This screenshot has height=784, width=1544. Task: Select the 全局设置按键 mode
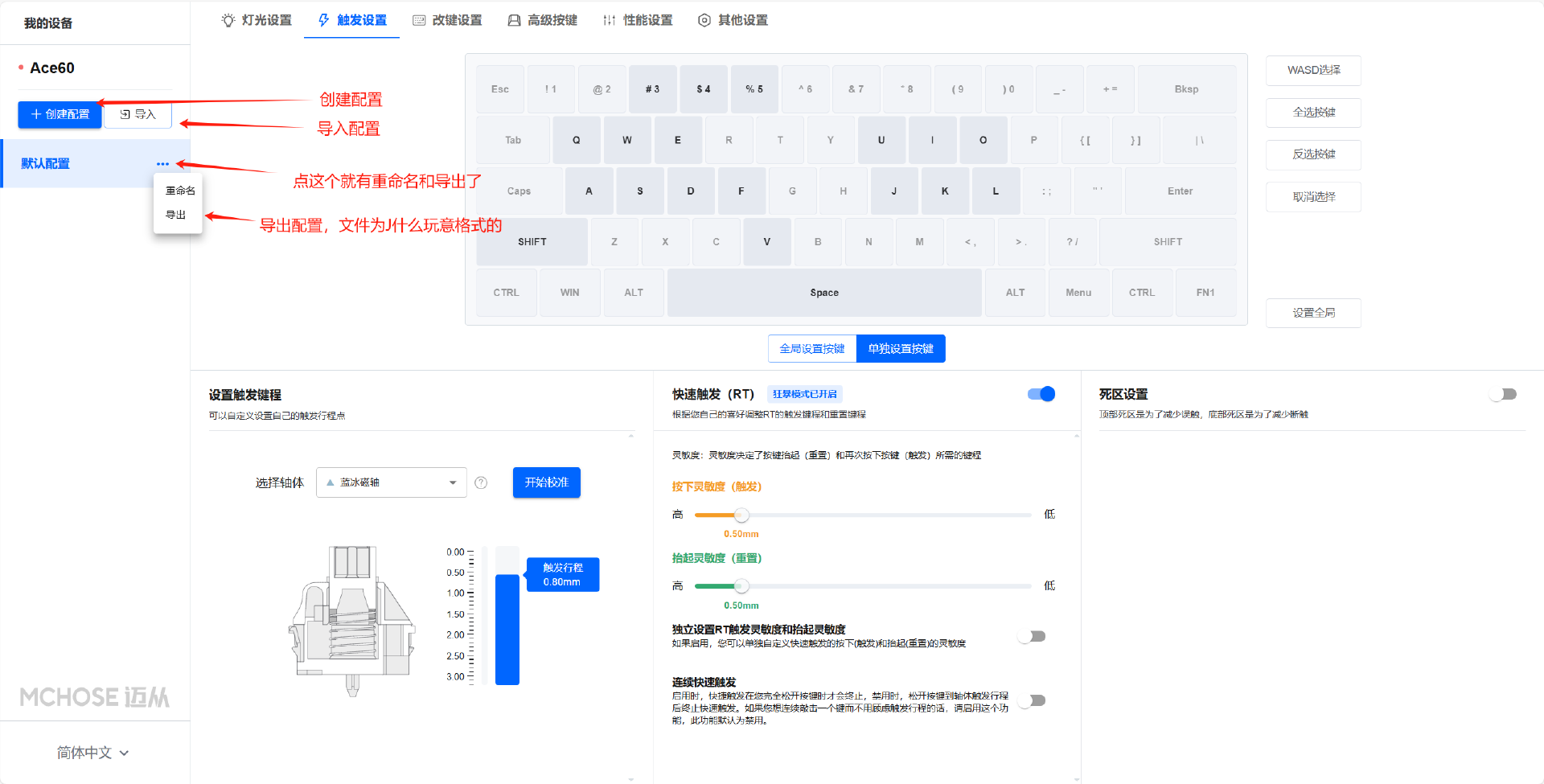pos(812,348)
